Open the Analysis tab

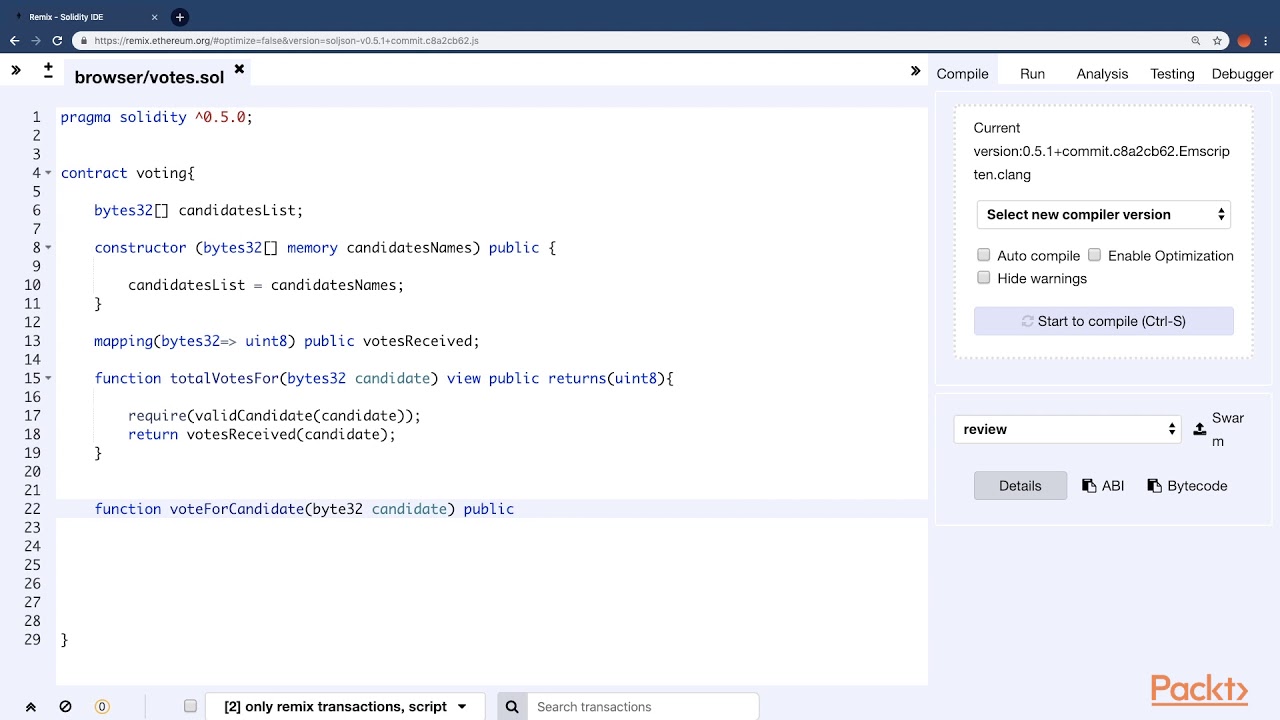[x=1102, y=74]
